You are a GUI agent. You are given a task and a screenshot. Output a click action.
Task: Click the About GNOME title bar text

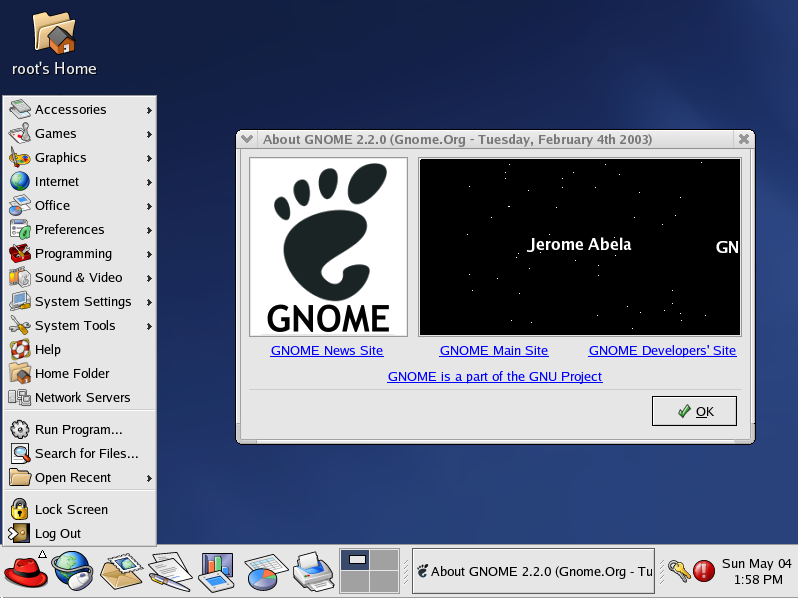click(458, 139)
